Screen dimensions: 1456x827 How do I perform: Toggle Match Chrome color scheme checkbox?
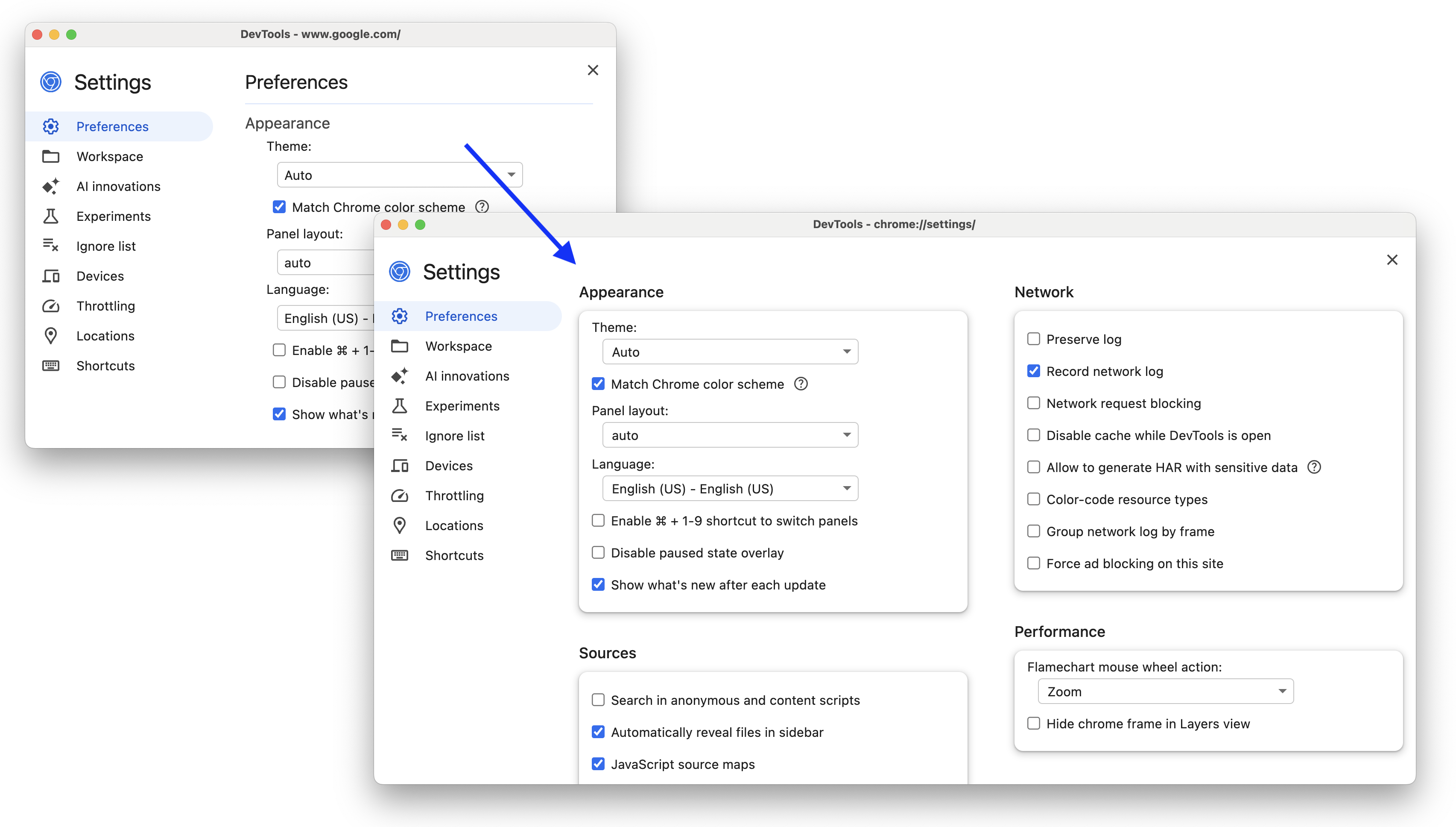pyautogui.click(x=597, y=383)
